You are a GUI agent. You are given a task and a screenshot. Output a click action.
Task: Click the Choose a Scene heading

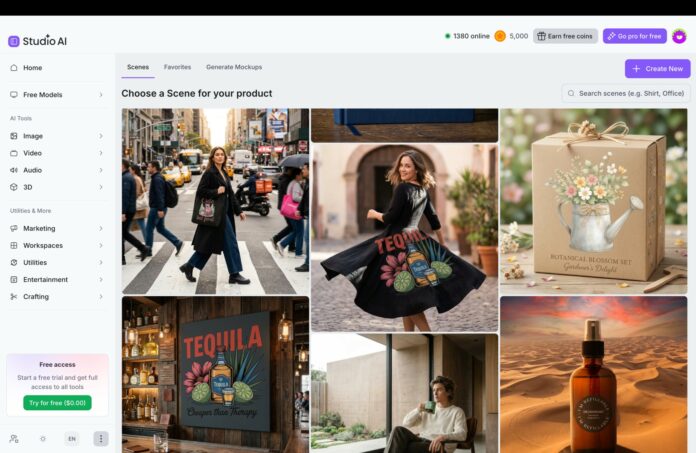[x=197, y=93]
